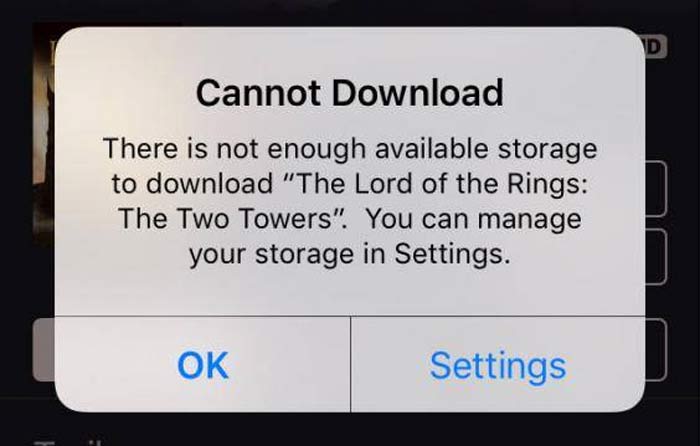Image resolution: width=700 pixels, height=446 pixels.
Task: Select the movie poster thumbnail at left edge
Action: (44, 134)
